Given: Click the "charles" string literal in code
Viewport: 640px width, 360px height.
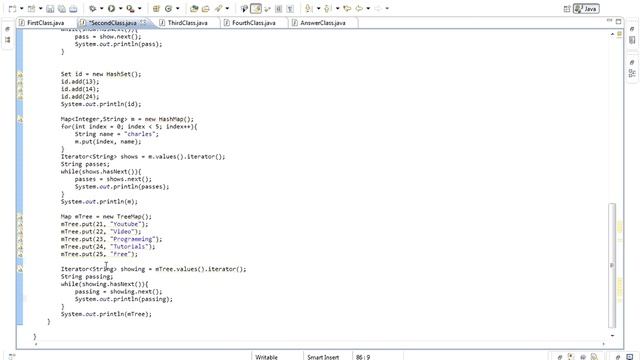Looking at the screenshot, I should click(x=141, y=134).
